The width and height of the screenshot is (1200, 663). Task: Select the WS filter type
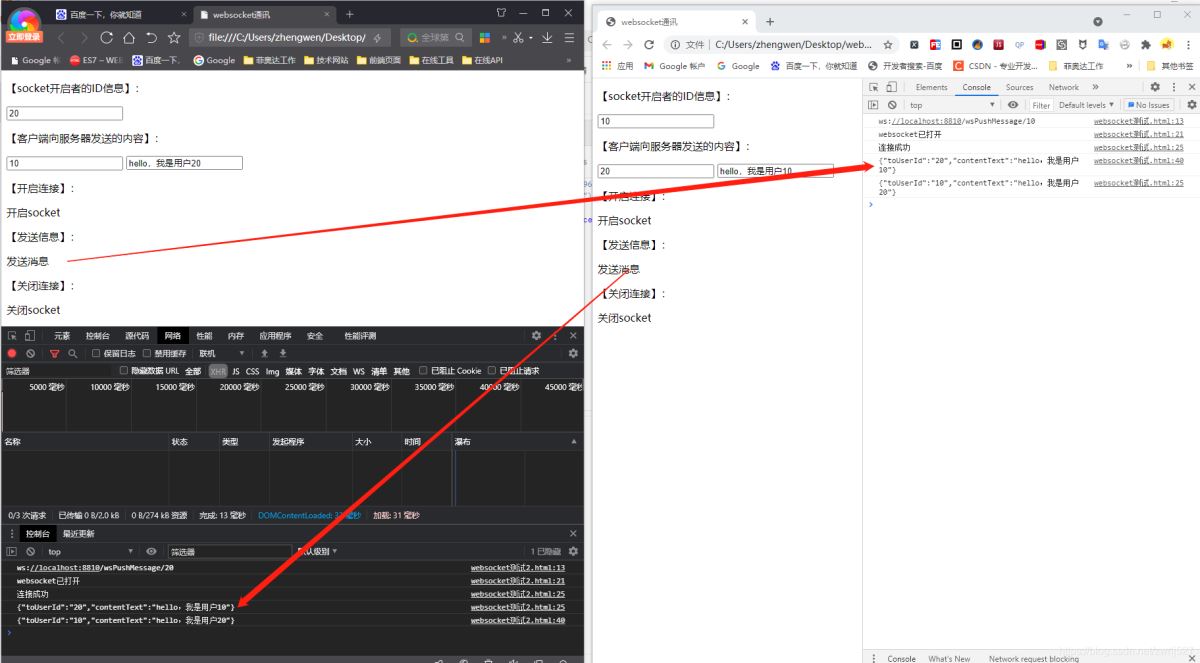358,371
